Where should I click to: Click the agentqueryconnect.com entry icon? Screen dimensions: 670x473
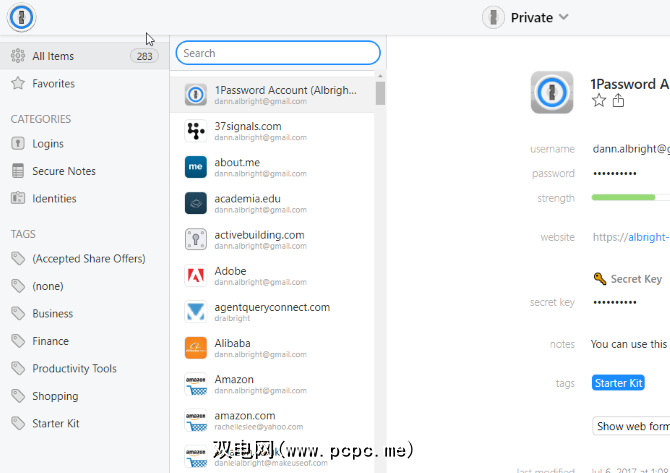tap(196, 311)
